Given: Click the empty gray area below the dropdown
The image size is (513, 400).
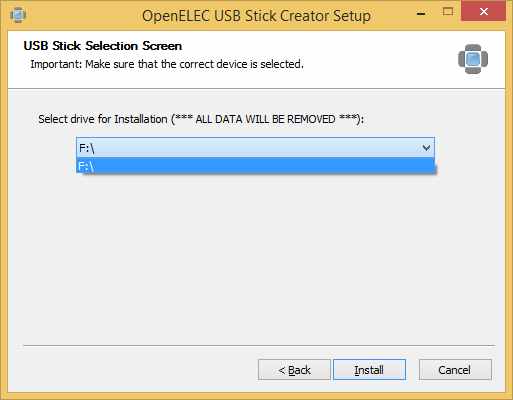Looking at the screenshot, I should tap(256, 257).
